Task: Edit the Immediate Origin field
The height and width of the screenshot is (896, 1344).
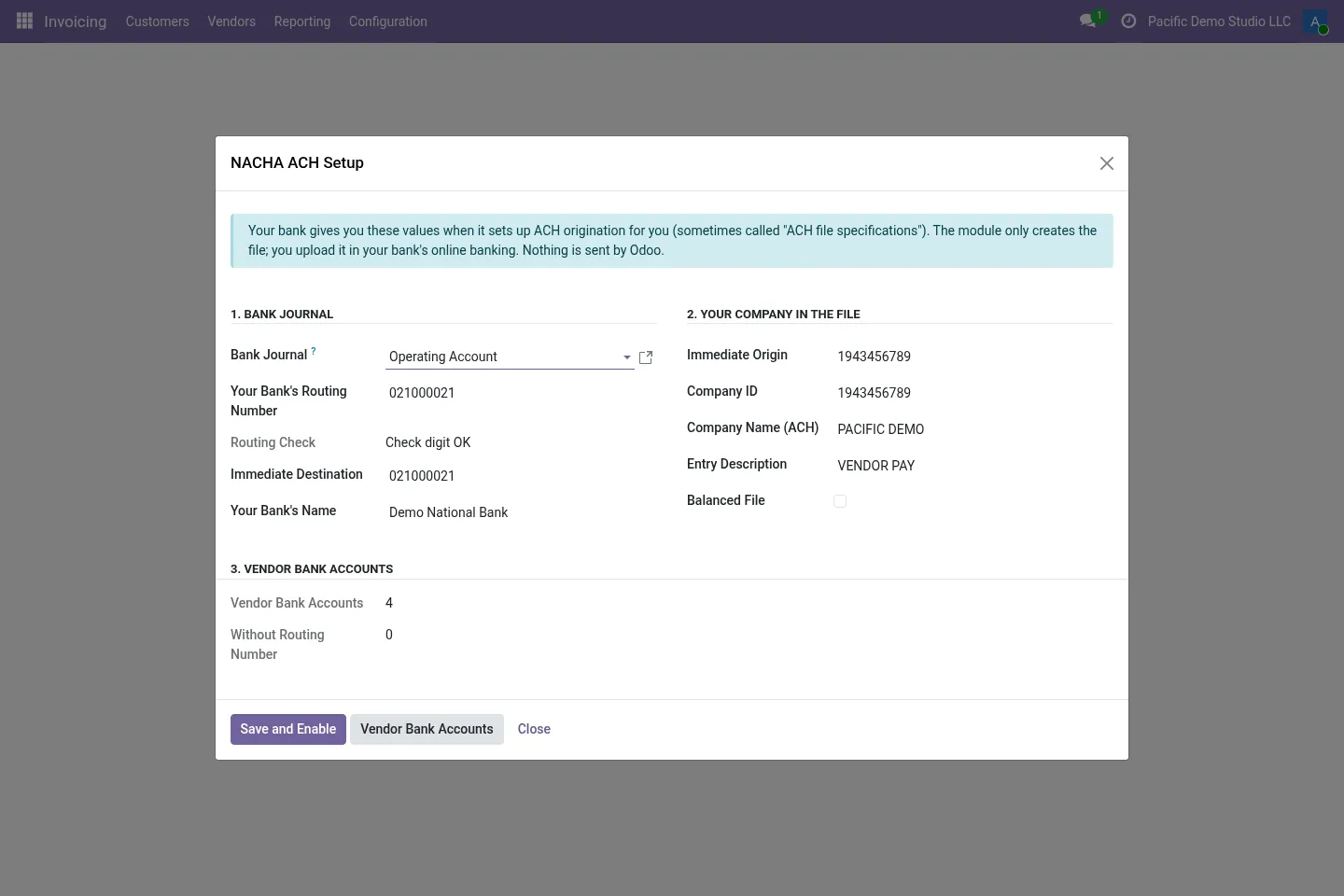Action: (x=973, y=357)
